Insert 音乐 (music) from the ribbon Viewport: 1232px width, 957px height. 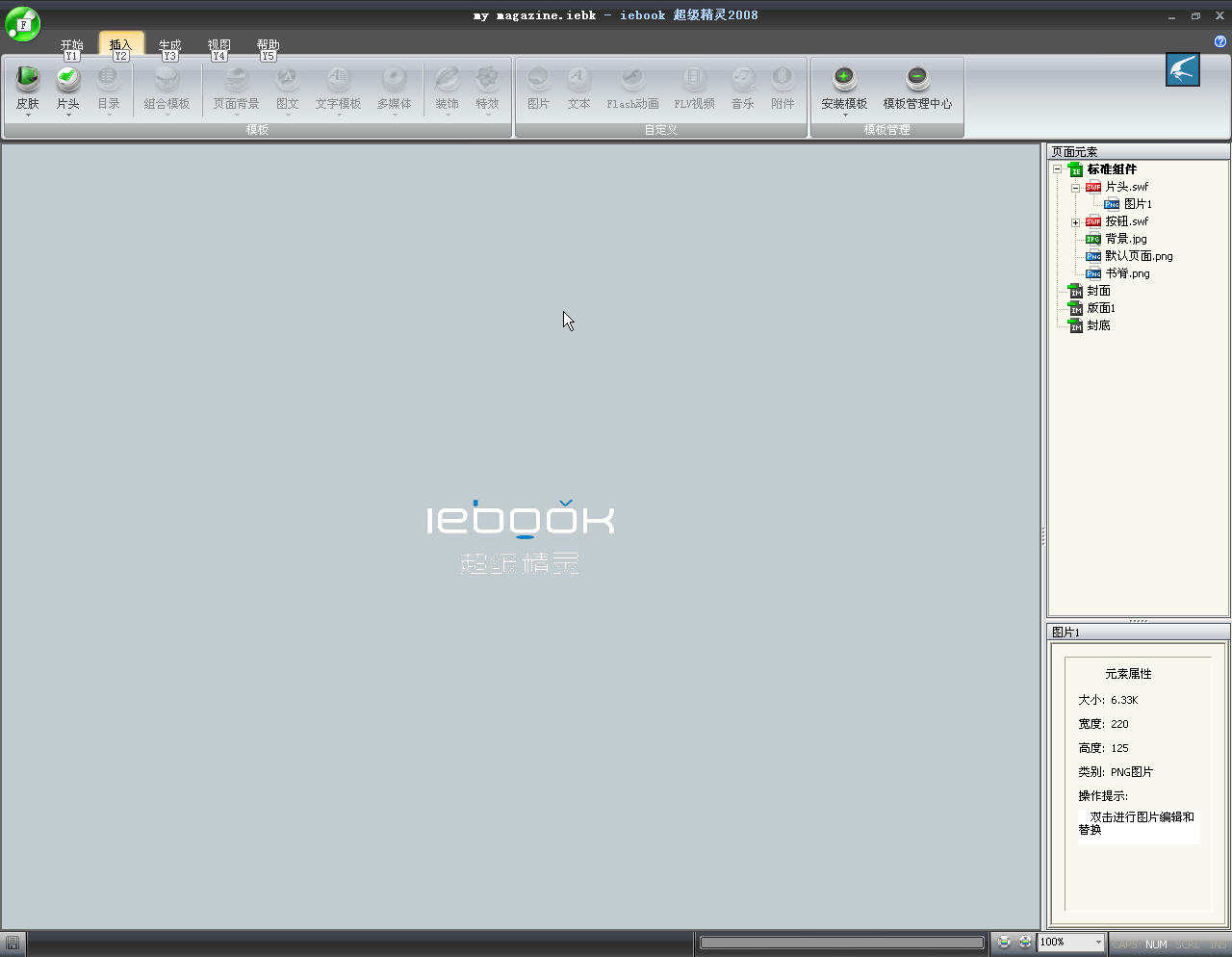point(742,79)
